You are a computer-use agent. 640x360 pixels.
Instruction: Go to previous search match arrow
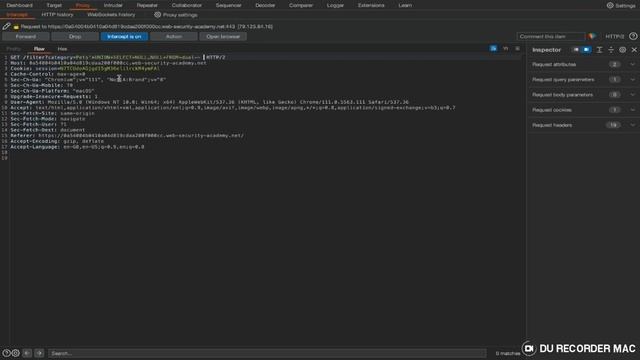click(x=27, y=353)
